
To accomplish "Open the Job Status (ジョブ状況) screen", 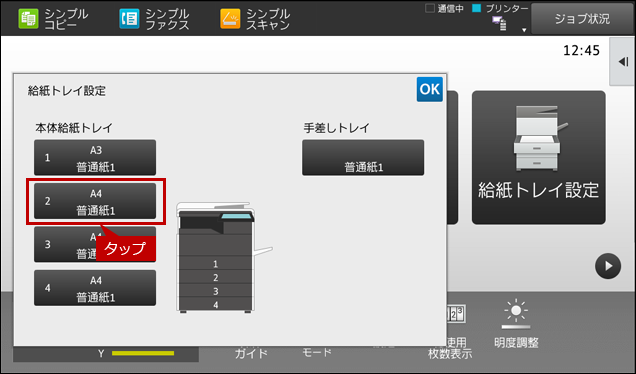I will (x=582, y=19).
